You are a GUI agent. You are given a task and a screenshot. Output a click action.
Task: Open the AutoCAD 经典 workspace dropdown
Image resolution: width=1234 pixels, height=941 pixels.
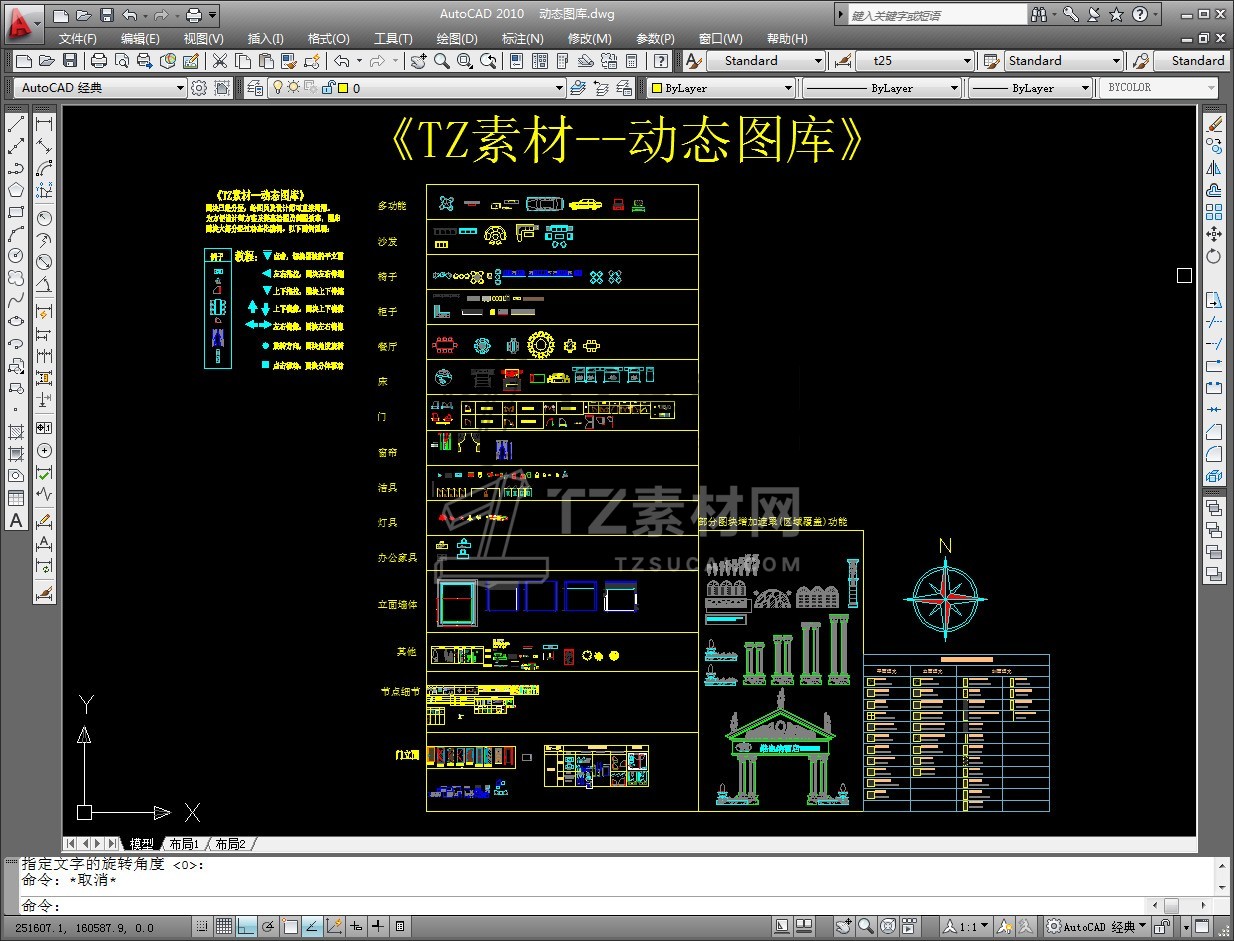pyautogui.click(x=101, y=88)
